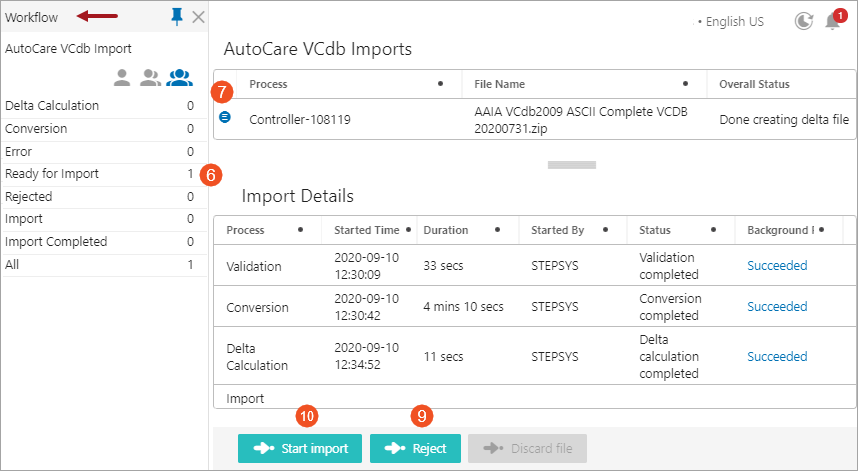Open Succeeded link in Validation row
The image size is (858, 471).
777,266
